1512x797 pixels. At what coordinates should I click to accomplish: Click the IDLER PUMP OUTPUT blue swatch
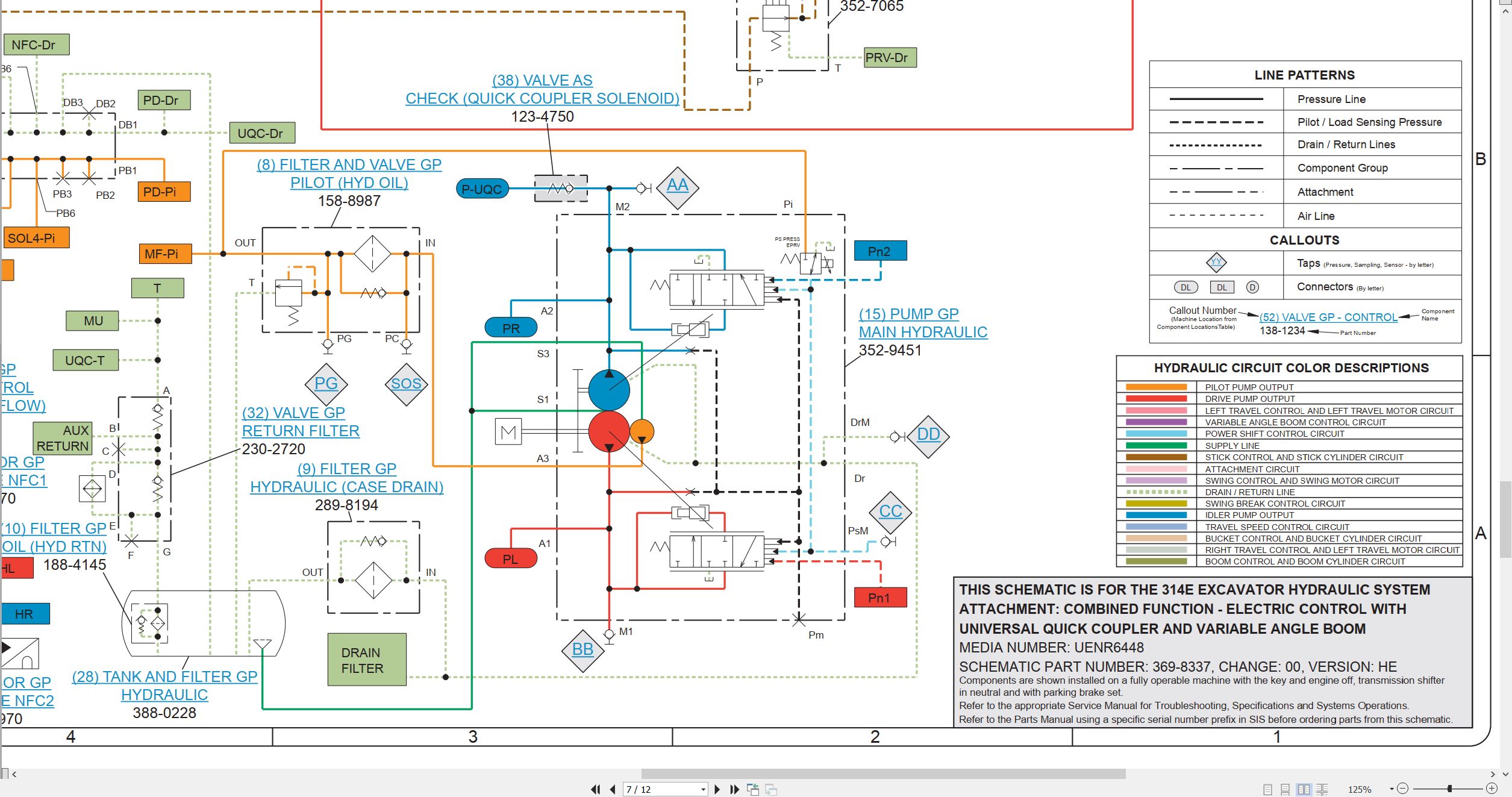(x=1157, y=516)
